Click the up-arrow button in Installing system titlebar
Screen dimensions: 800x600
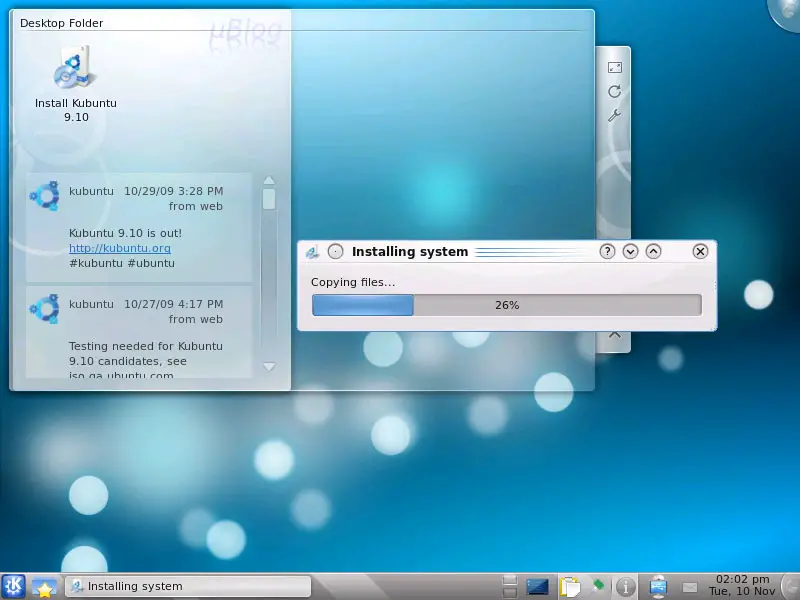654,251
